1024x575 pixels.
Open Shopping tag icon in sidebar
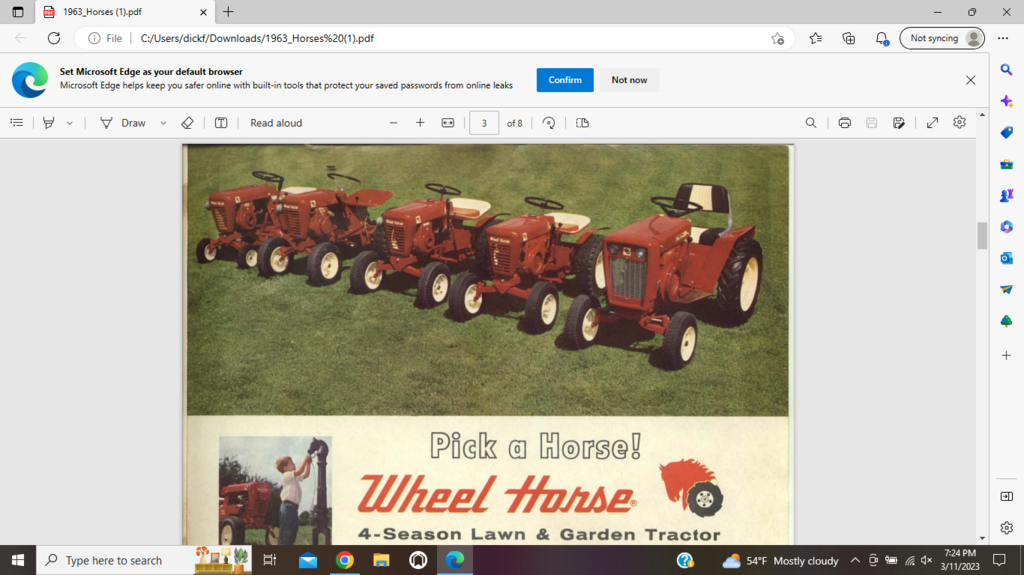(x=1006, y=132)
